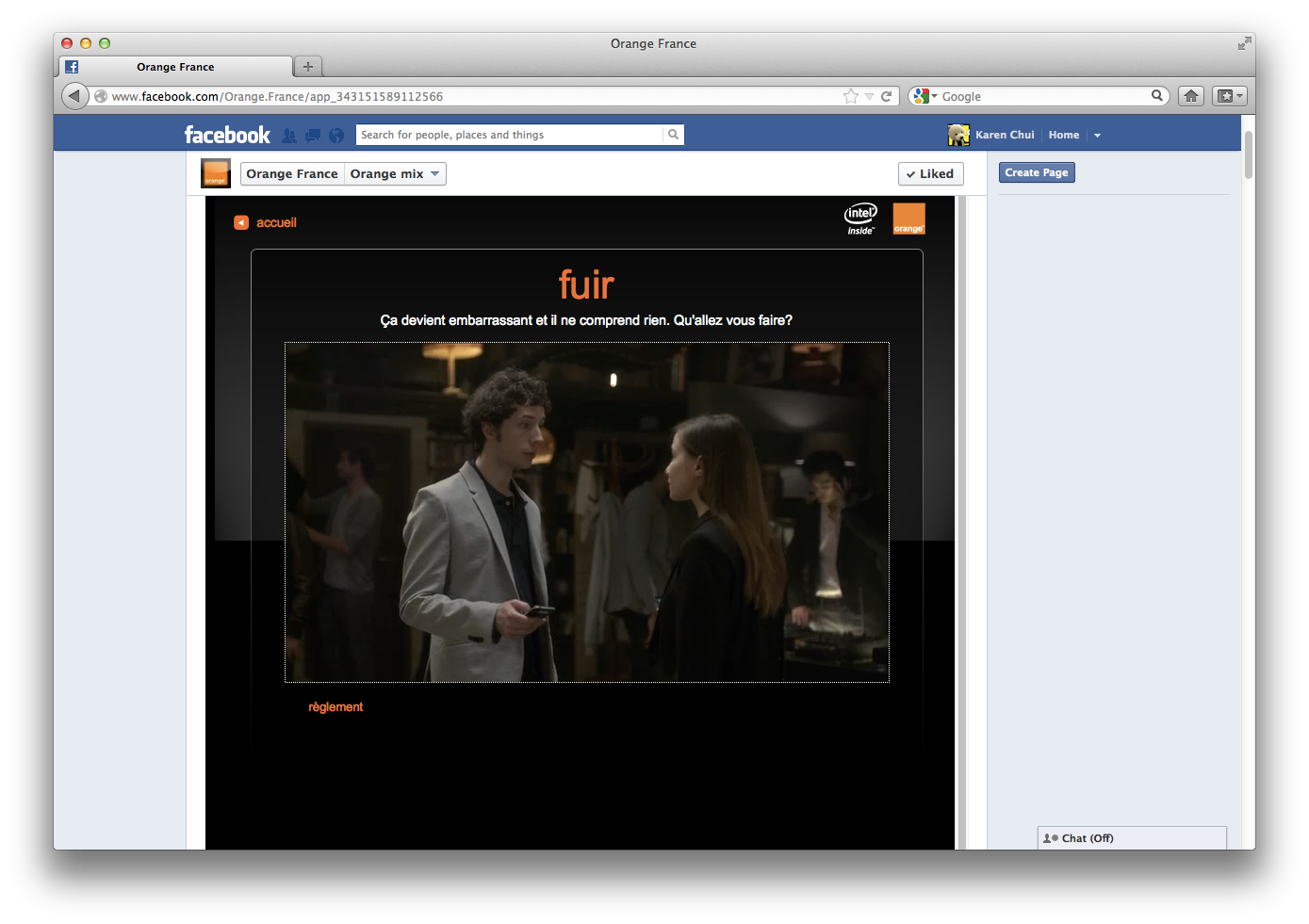Image resolution: width=1309 pixels, height=924 pixels.
Task: Click the video scene image
Action: pyautogui.click(x=587, y=512)
